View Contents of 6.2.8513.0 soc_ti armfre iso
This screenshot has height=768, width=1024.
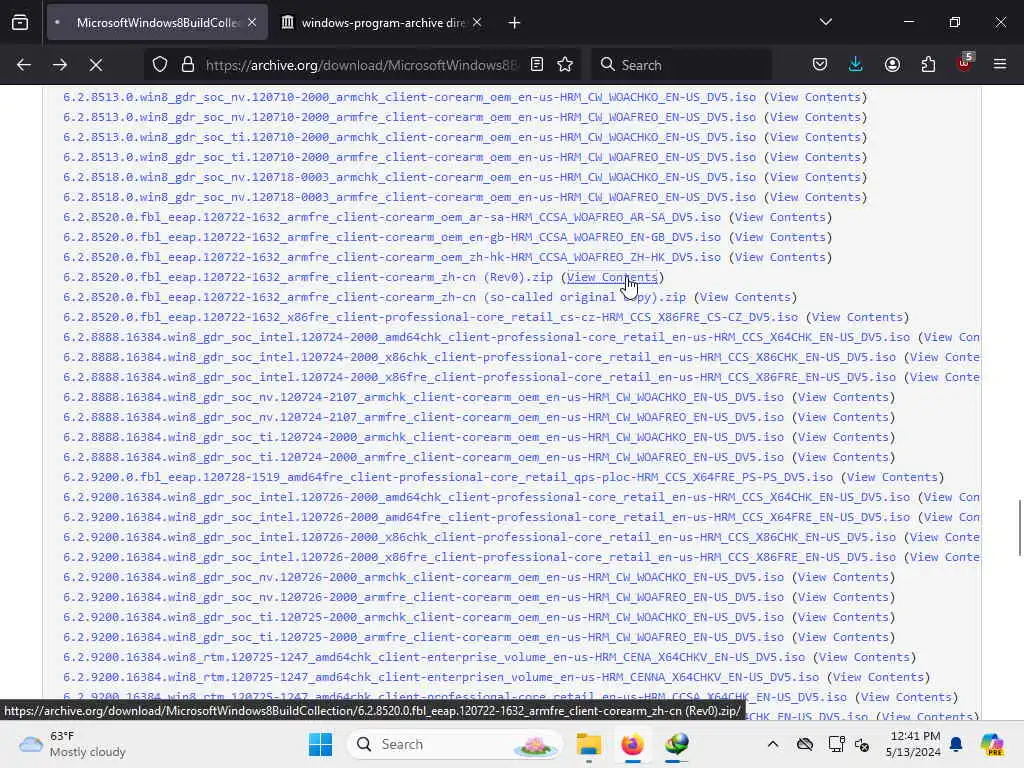tap(816, 157)
